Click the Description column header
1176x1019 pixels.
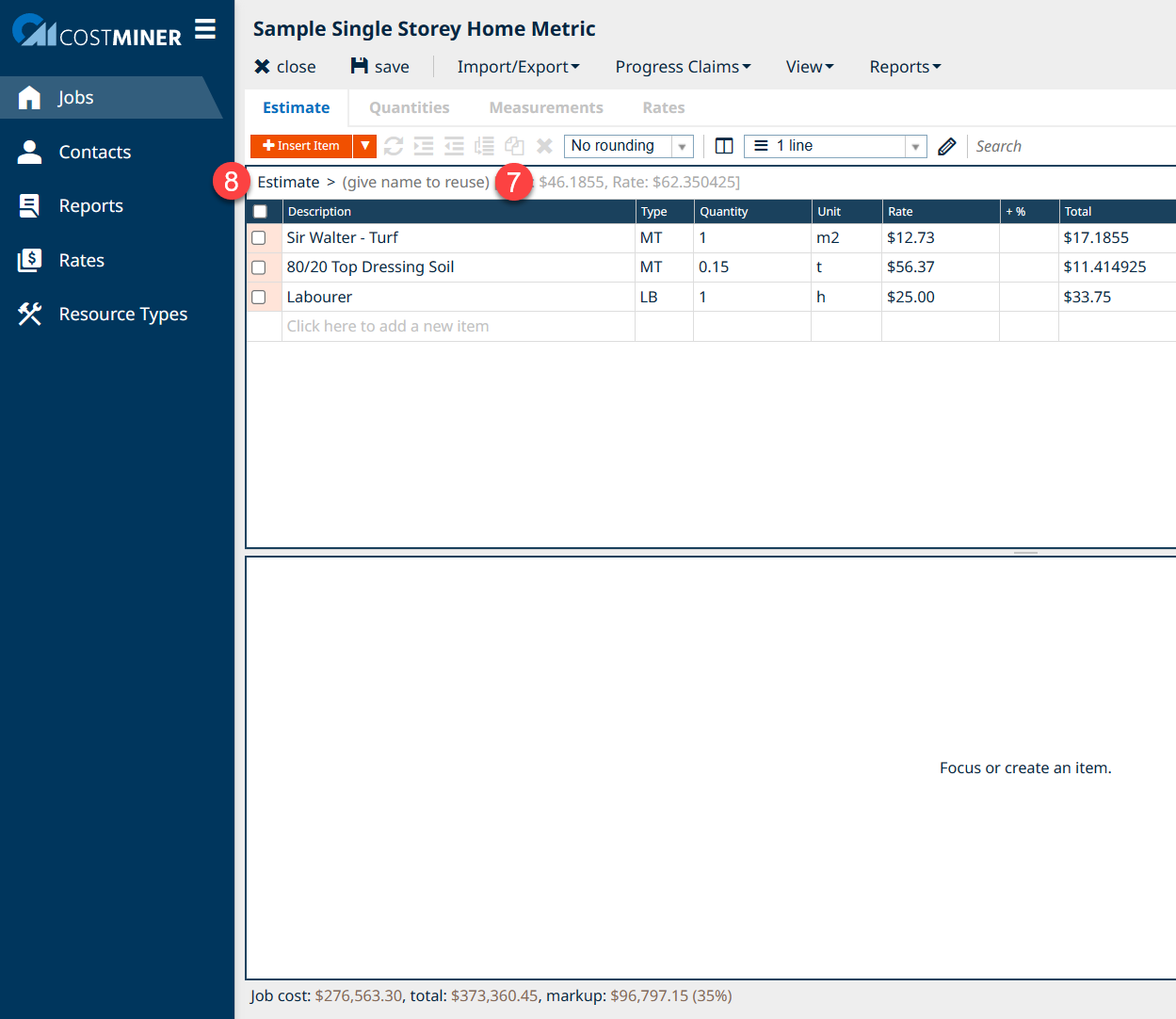click(x=459, y=212)
